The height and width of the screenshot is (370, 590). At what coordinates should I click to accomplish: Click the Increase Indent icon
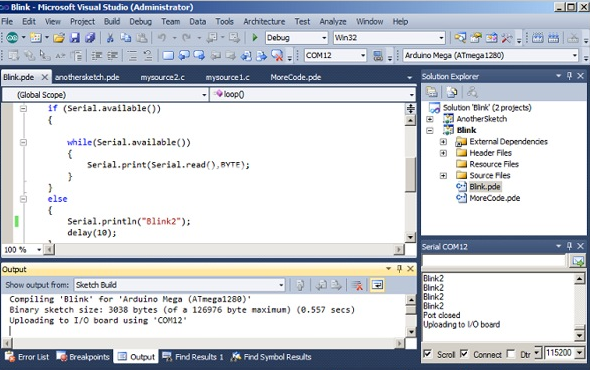[112, 56]
